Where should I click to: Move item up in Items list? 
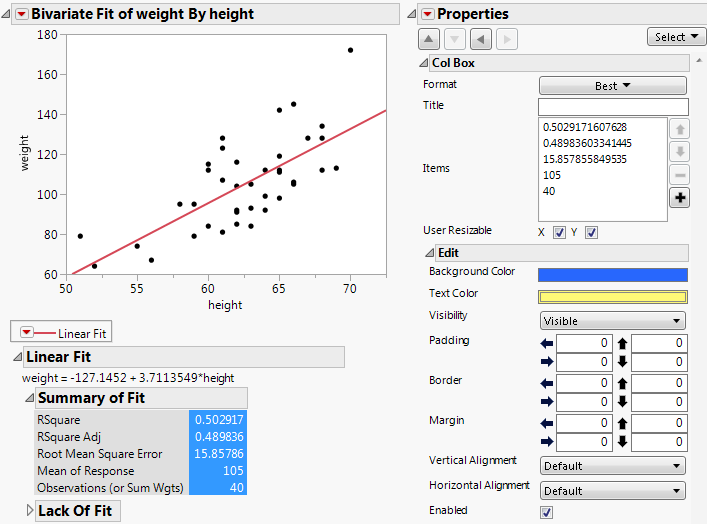pyautogui.click(x=679, y=129)
